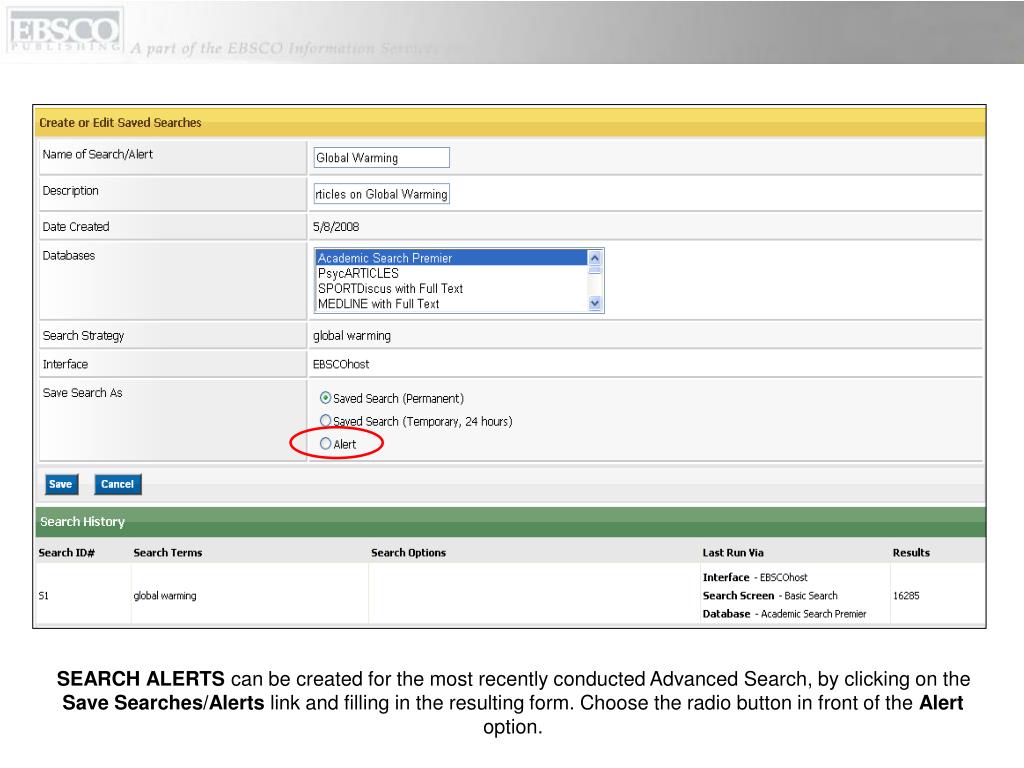The height and width of the screenshot is (768, 1024).
Task: Click the 'Database - Academic Search Premier' entry
Action: [x=784, y=614]
